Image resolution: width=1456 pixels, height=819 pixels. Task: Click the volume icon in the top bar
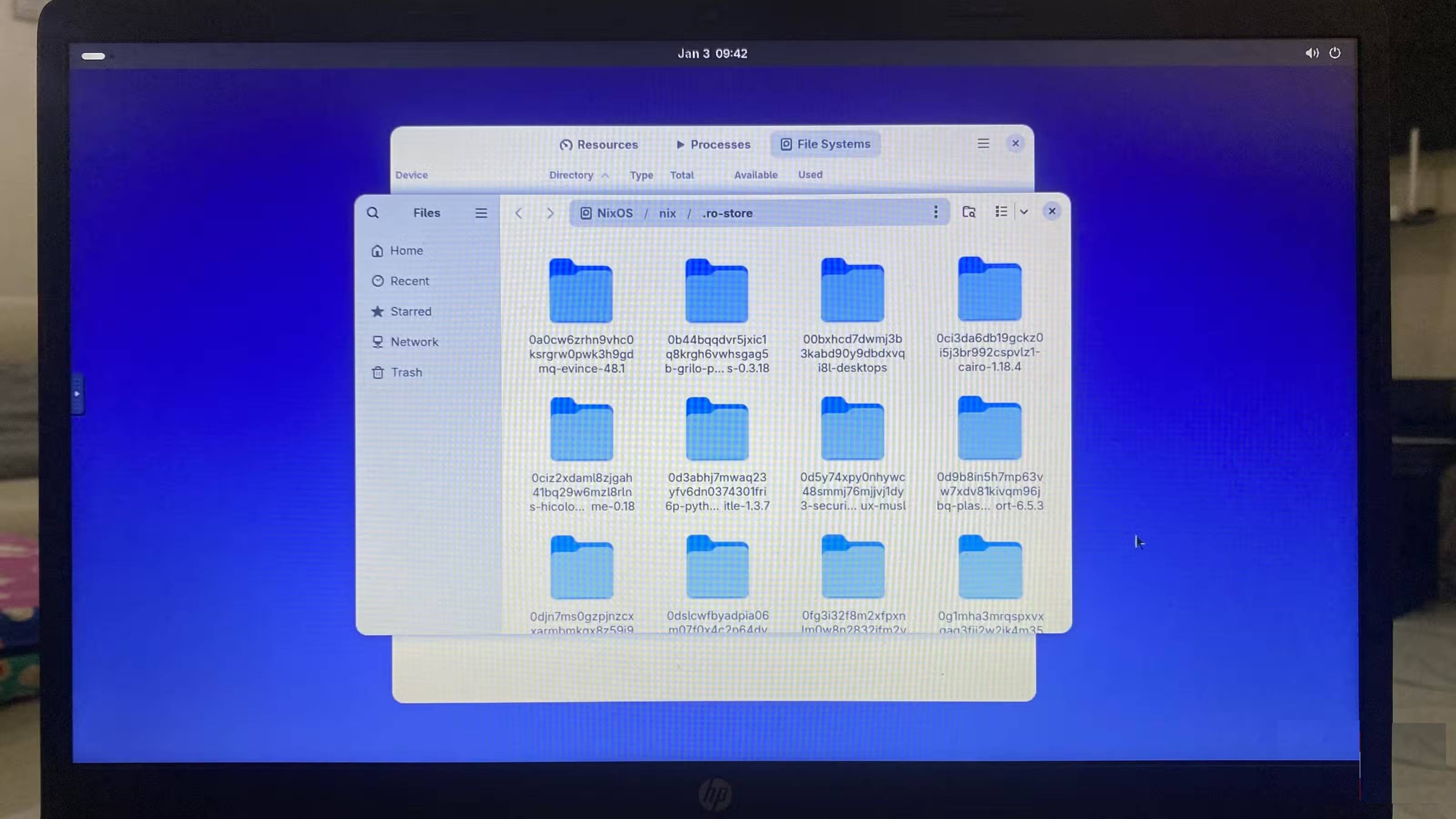pos(1312,53)
